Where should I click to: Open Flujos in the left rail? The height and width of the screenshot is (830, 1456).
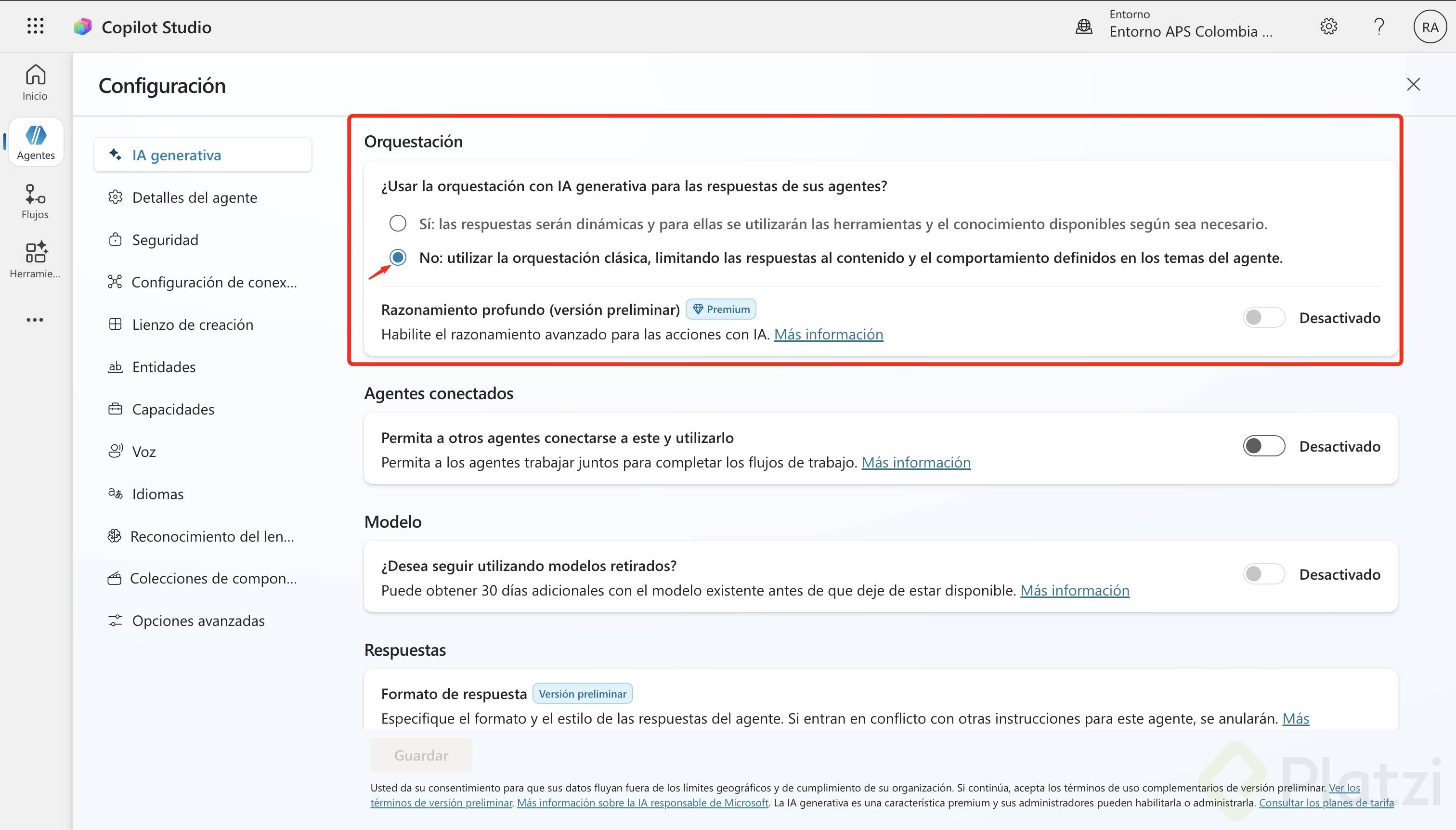[35, 201]
